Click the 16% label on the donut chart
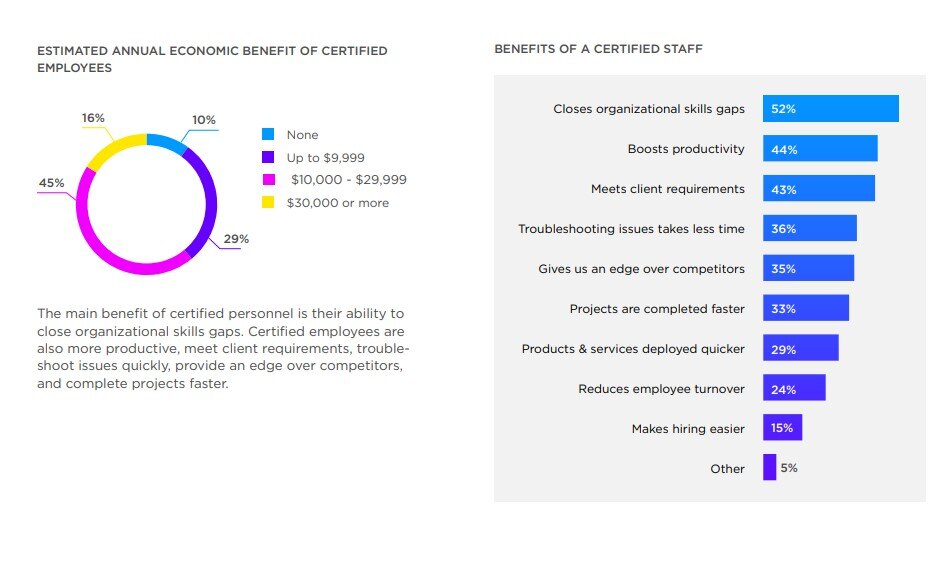 point(93,118)
